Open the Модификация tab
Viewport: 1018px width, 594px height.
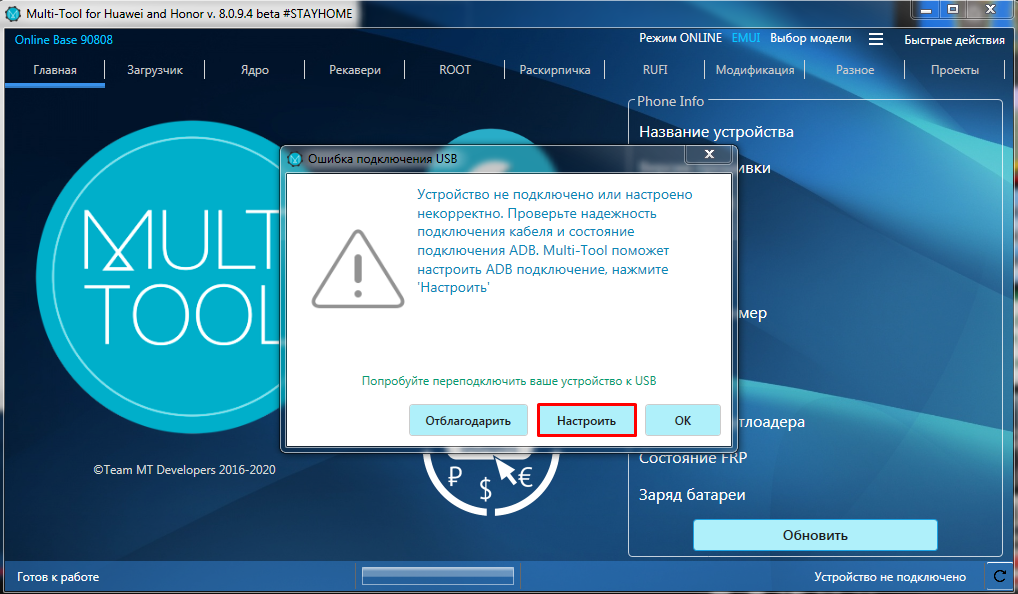[x=754, y=70]
